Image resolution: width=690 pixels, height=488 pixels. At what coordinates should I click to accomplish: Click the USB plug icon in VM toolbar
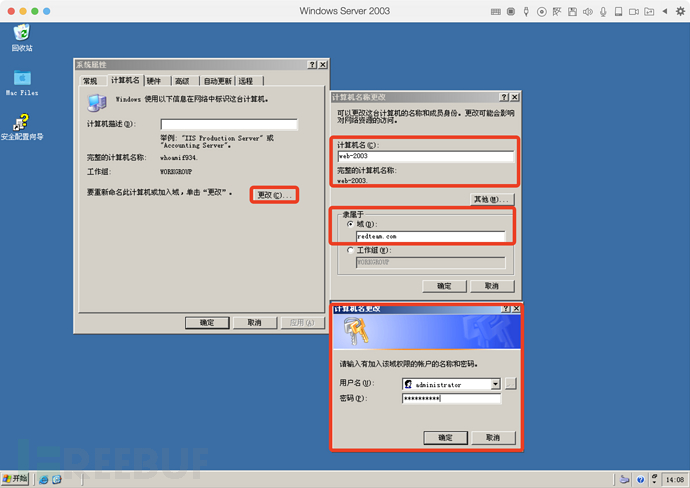[526, 12]
